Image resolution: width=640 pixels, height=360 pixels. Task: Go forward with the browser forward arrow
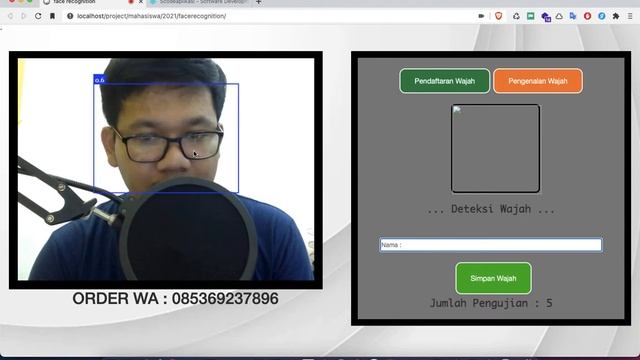[x=24, y=16]
